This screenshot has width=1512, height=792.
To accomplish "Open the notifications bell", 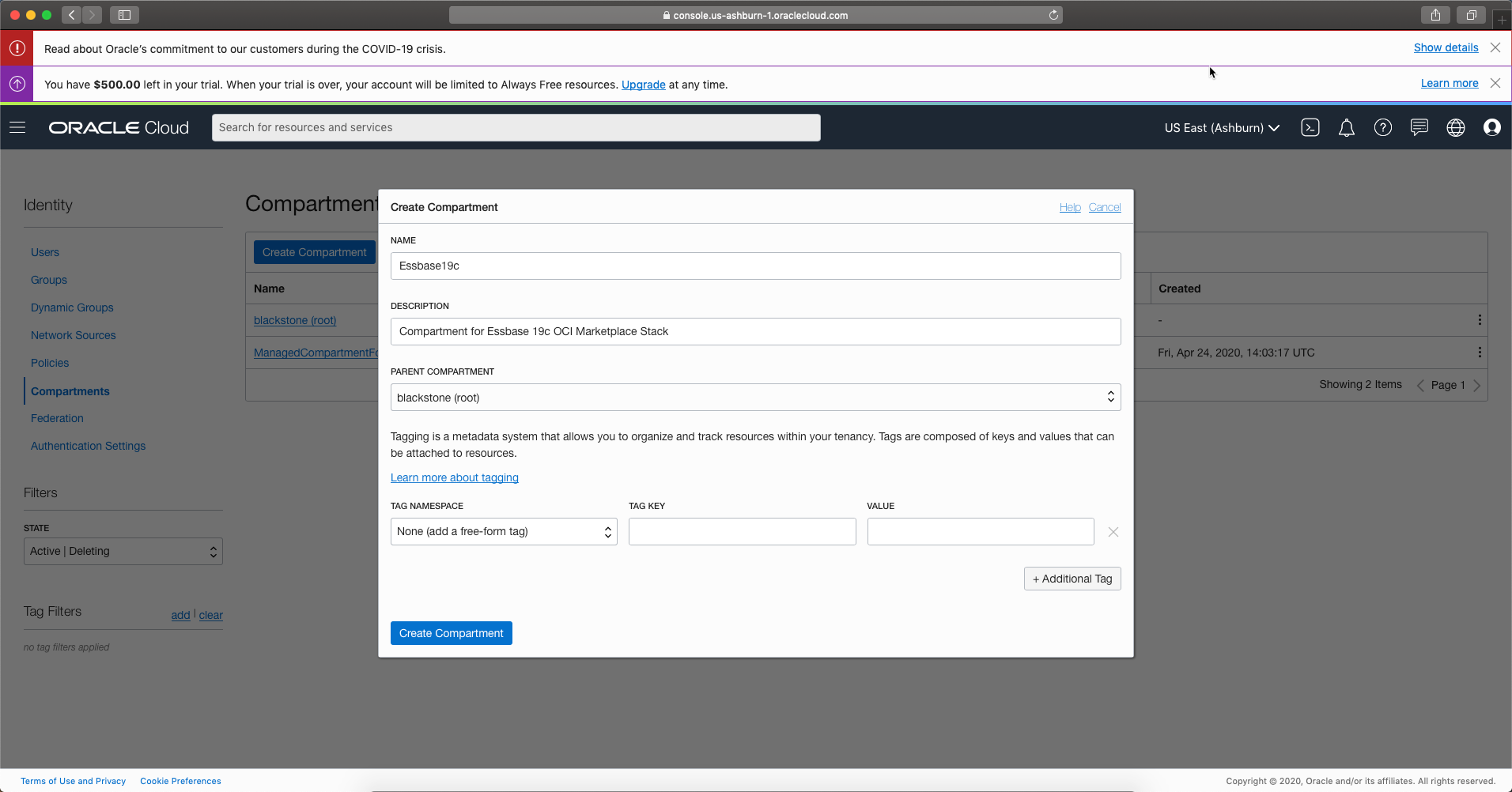I will click(x=1346, y=127).
